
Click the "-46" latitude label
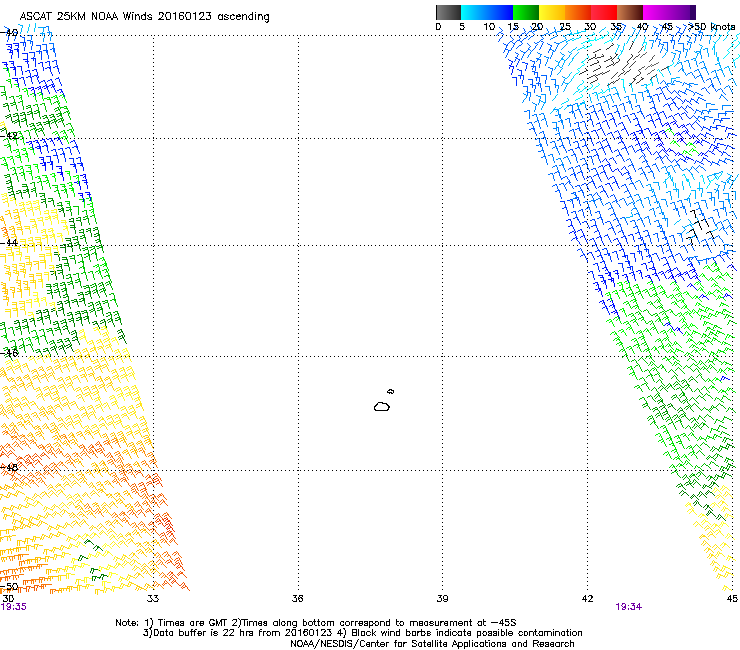[9, 353]
